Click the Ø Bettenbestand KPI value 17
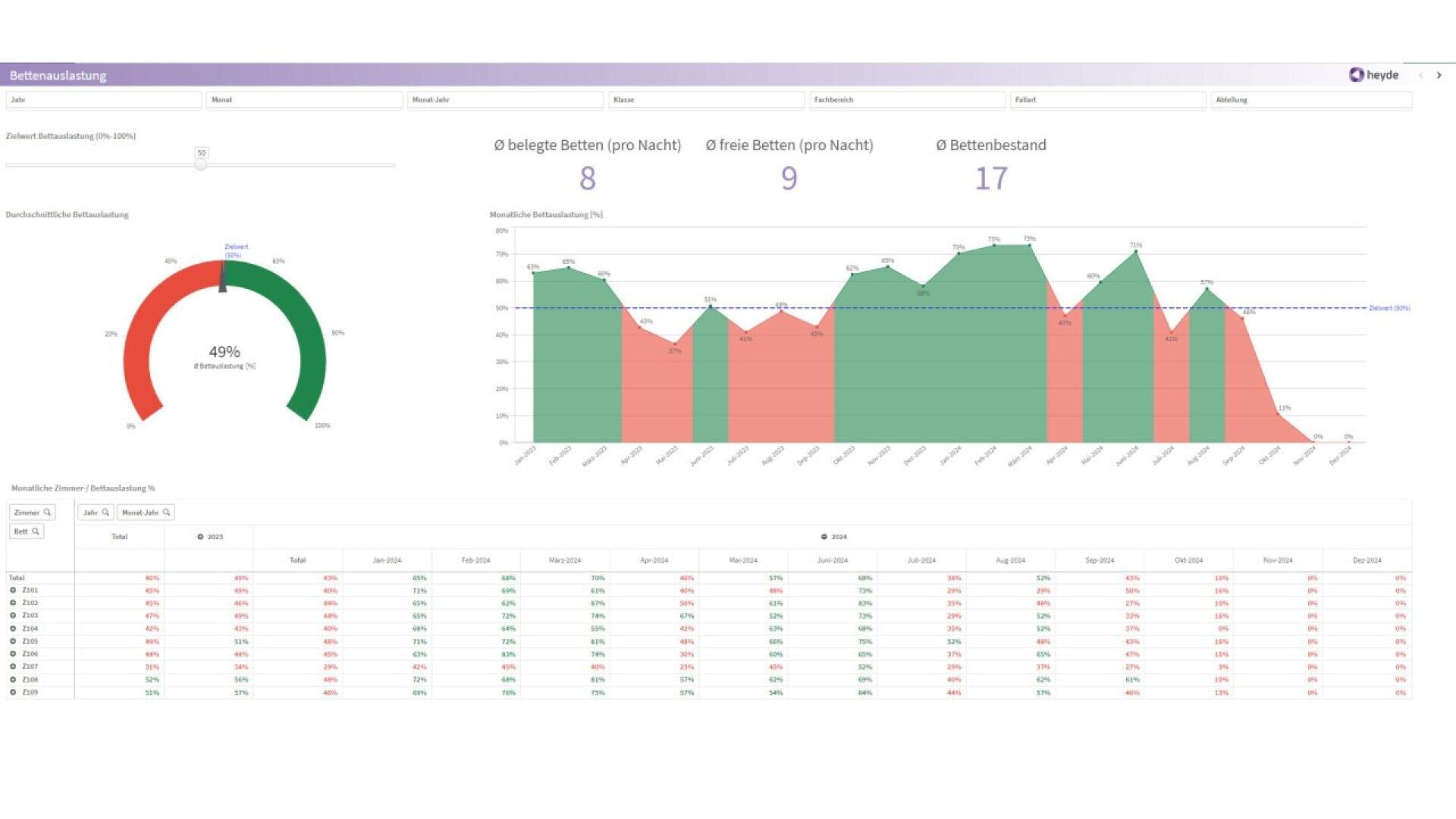This screenshot has height=819, width=1456. pyautogui.click(x=991, y=179)
